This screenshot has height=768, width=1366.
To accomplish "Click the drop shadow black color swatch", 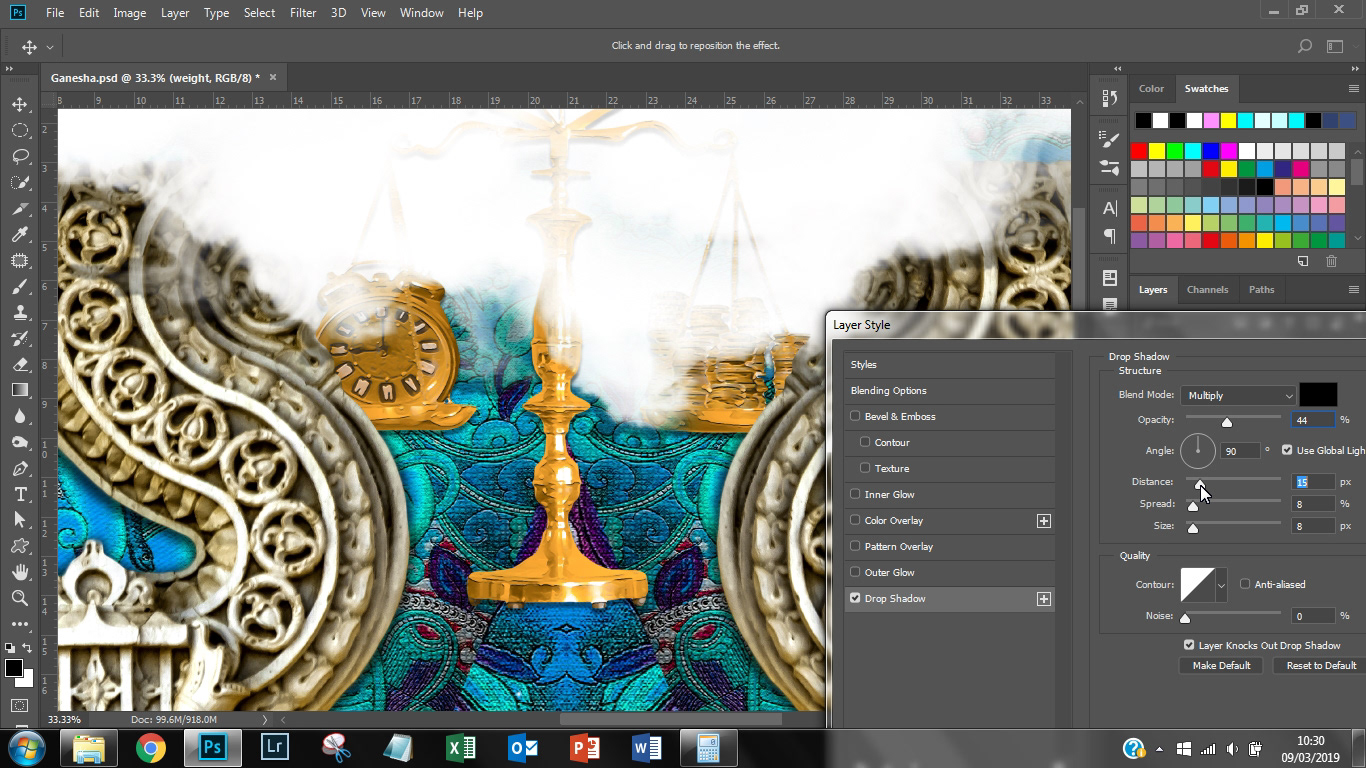I will 1318,395.
